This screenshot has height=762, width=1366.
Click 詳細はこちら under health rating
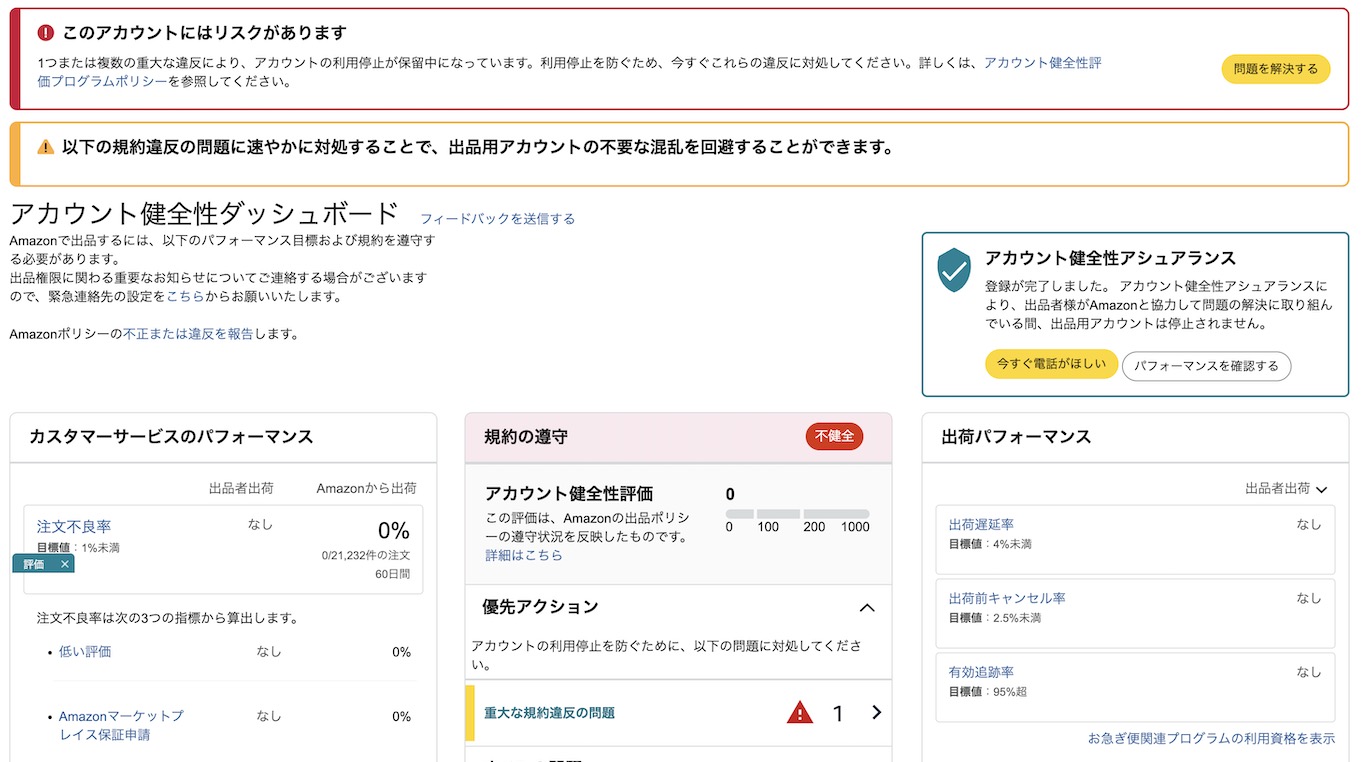click(x=524, y=555)
